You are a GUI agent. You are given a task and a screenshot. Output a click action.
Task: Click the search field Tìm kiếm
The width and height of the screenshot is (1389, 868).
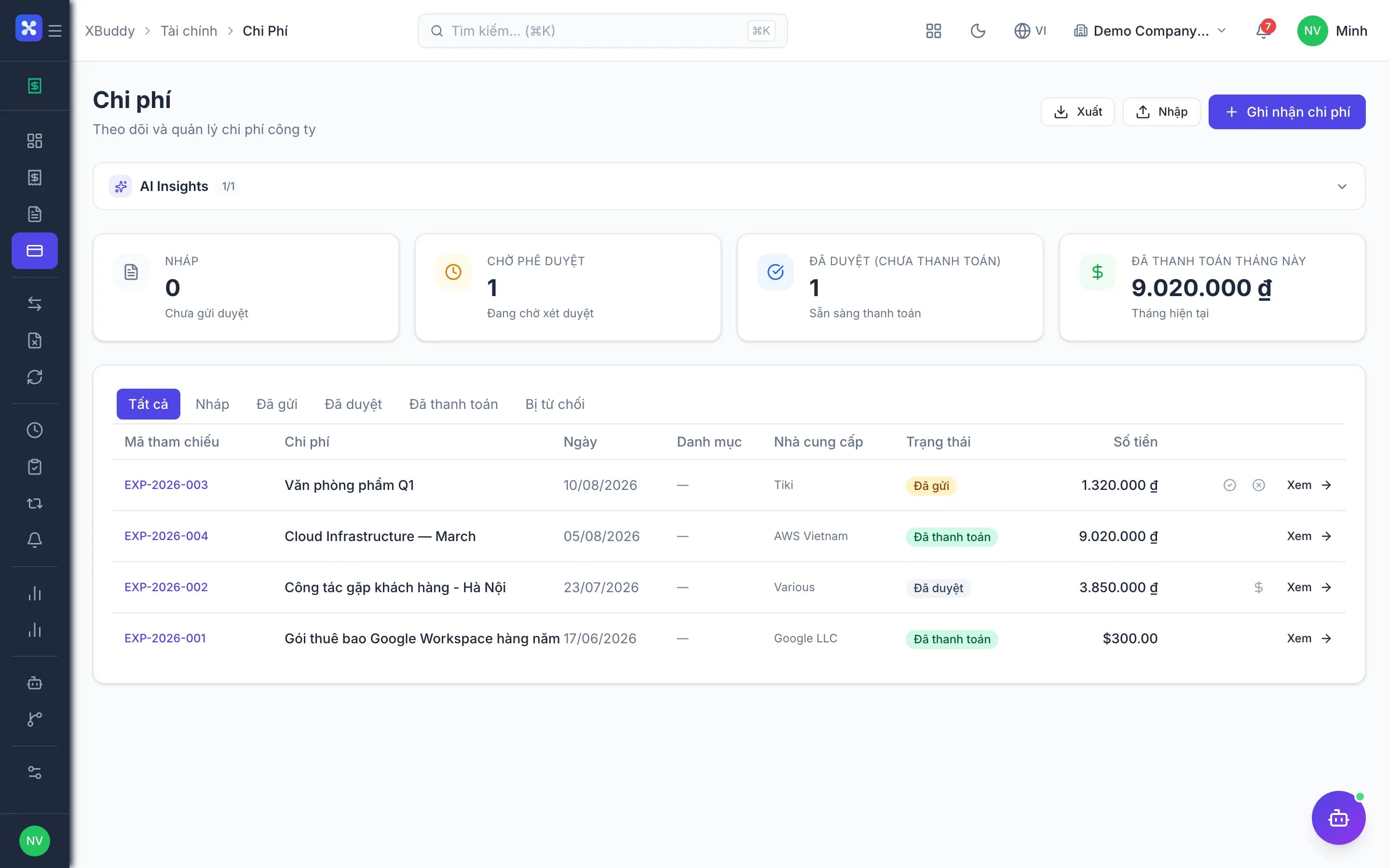602,31
